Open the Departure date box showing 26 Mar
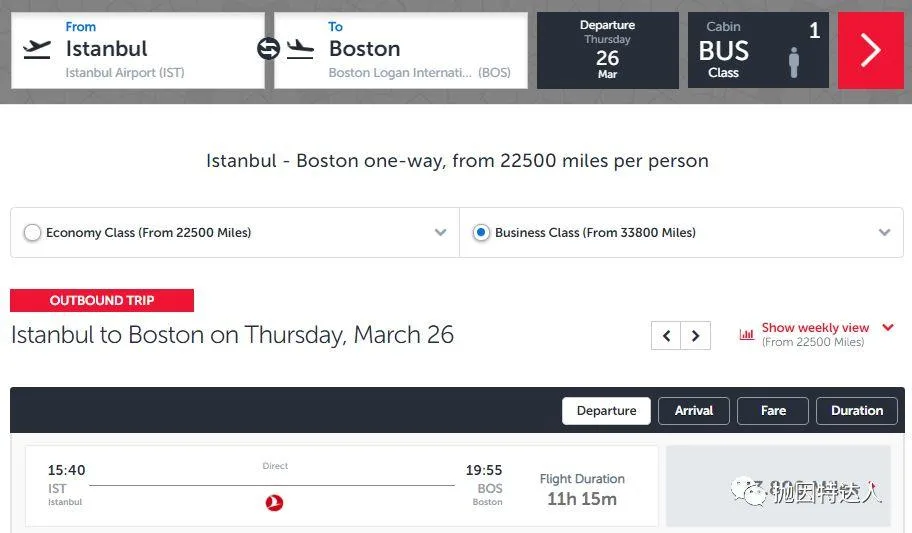Viewport: 912px width, 533px height. pyautogui.click(x=608, y=51)
